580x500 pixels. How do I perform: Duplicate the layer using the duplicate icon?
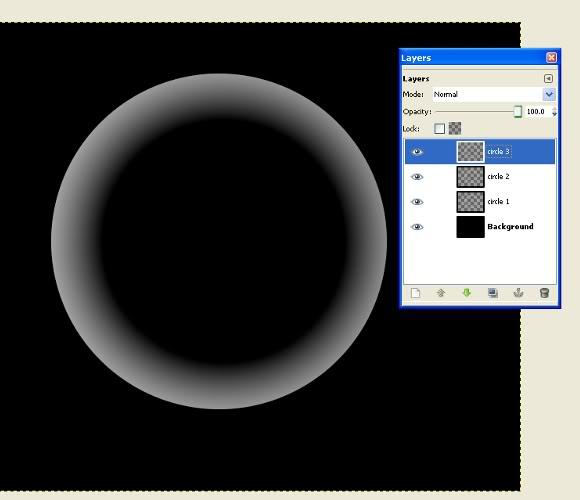click(x=492, y=293)
